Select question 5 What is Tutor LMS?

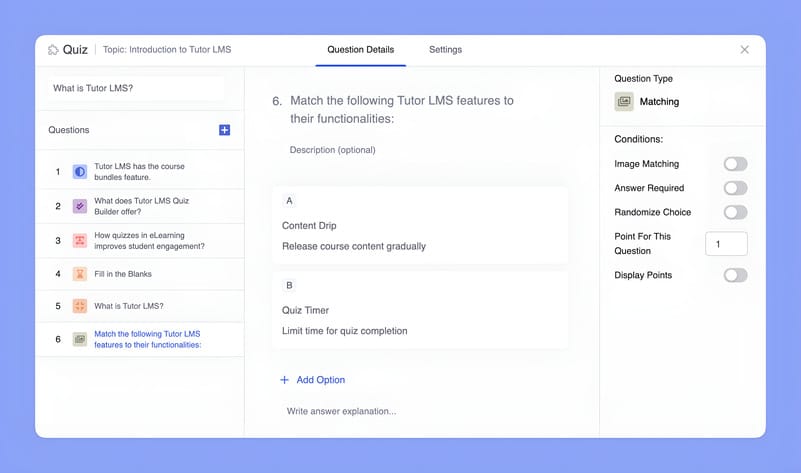pos(140,306)
